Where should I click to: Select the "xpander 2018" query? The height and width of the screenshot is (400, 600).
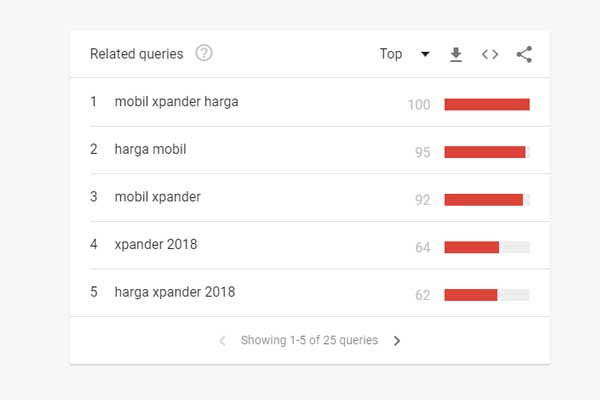coord(156,244)
